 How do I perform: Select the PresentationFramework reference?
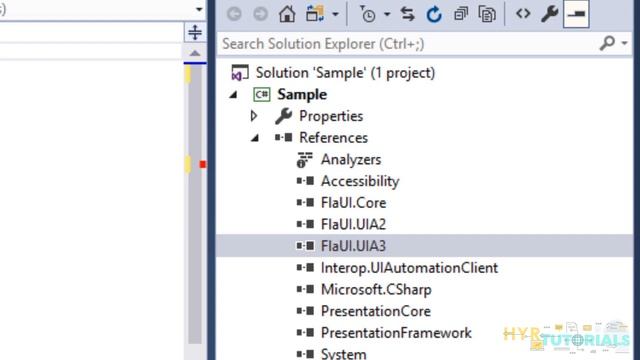click(396, 333)
